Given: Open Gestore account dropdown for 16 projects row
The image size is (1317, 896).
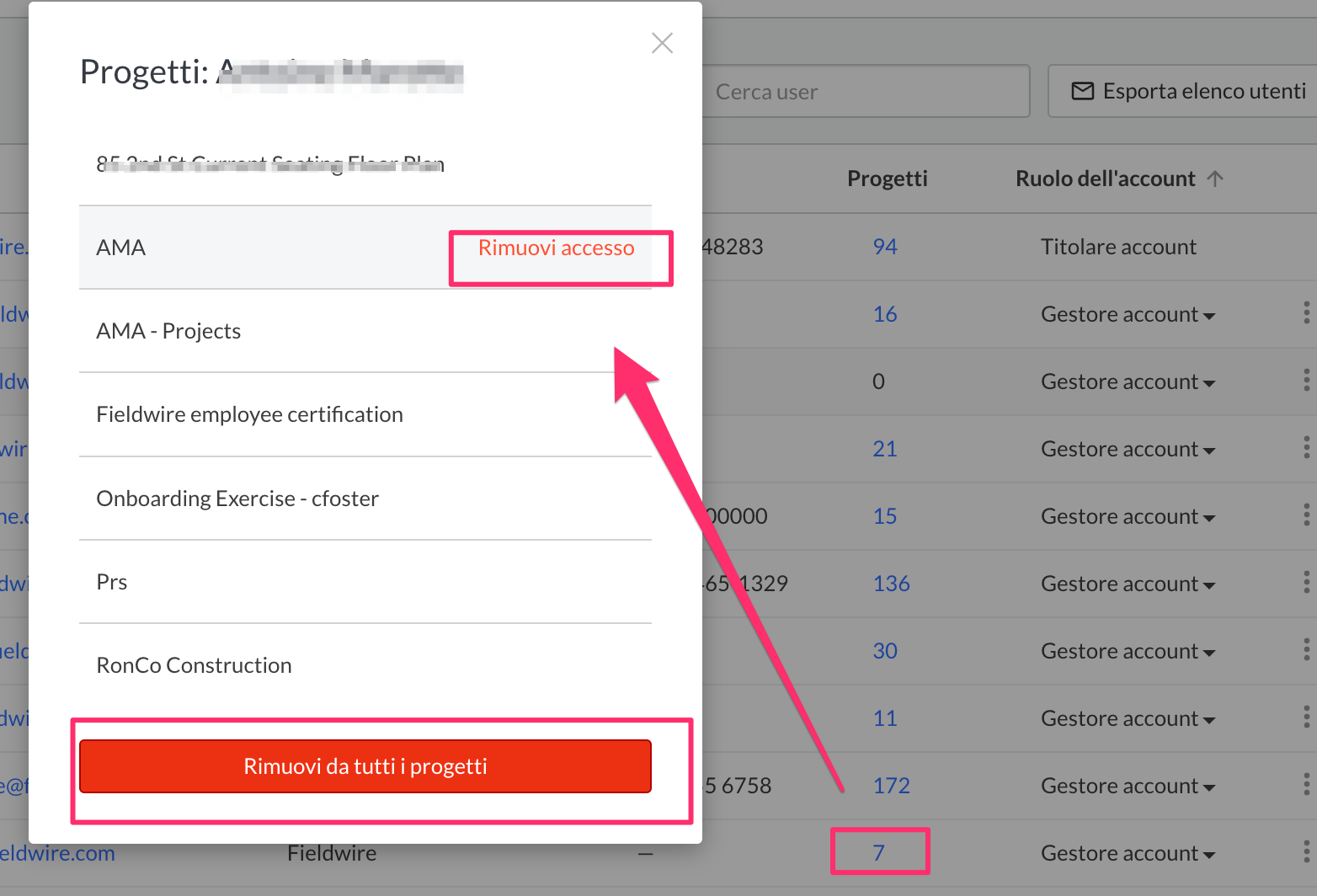Looking at the screenshot, I should pyautogui.click(x=1128, y=315).
